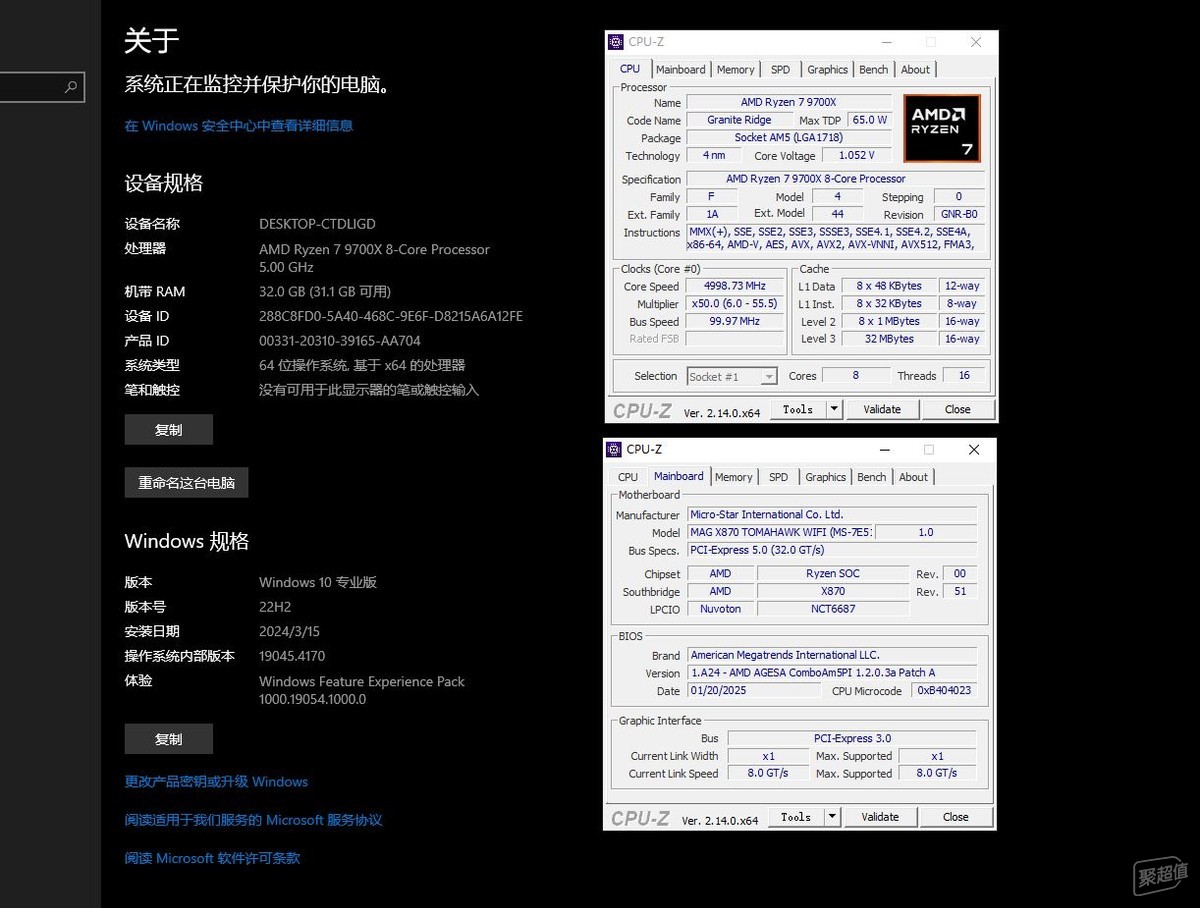Click Close button in lower CPU-Z window
1200x908 pixels.
point(955,817)
